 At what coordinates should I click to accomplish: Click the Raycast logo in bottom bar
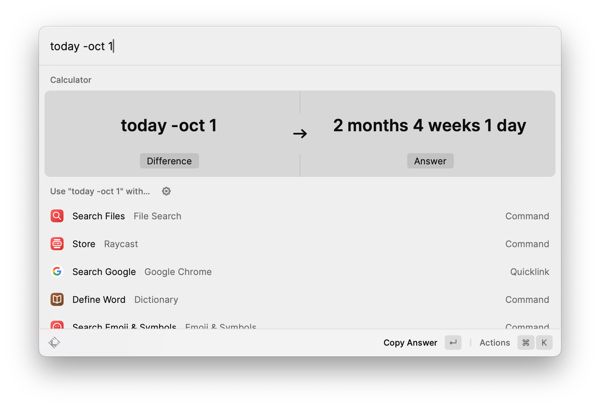(x=54, y=343)
